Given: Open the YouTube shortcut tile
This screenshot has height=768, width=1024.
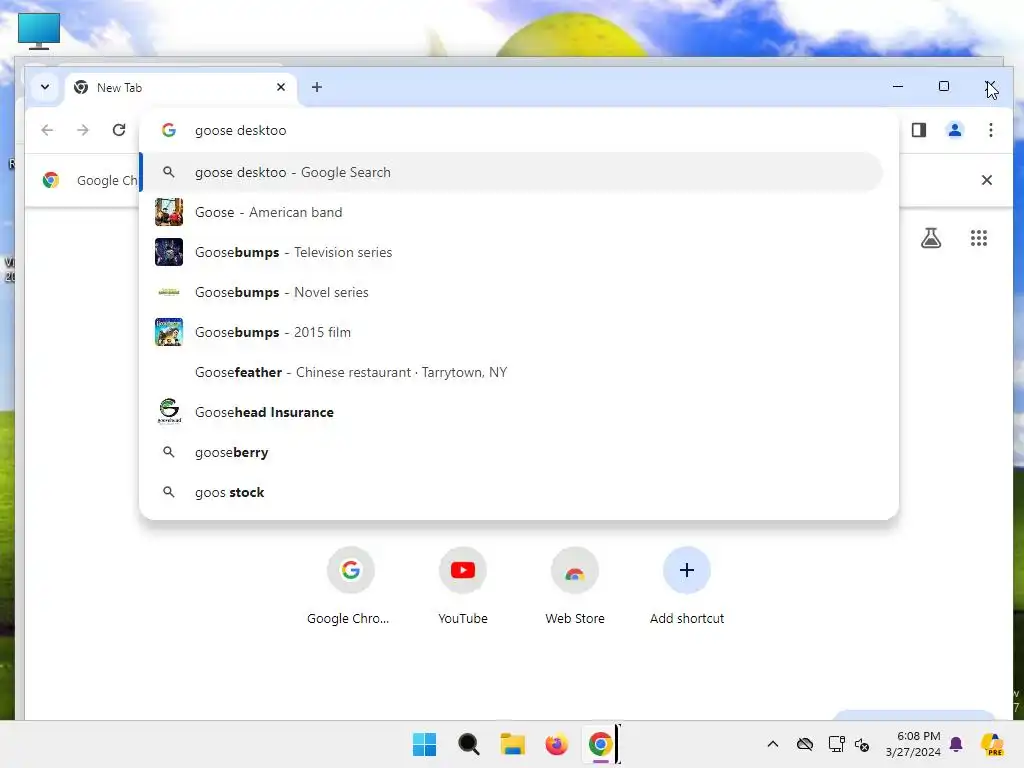Looking at the screenshot, I should coord(462,586).
